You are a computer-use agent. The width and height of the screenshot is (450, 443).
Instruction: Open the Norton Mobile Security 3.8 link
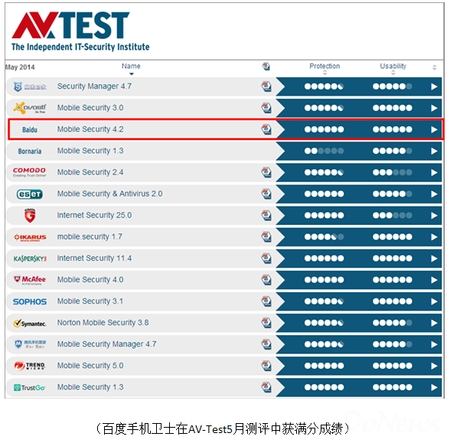click(x=103, y=323)
